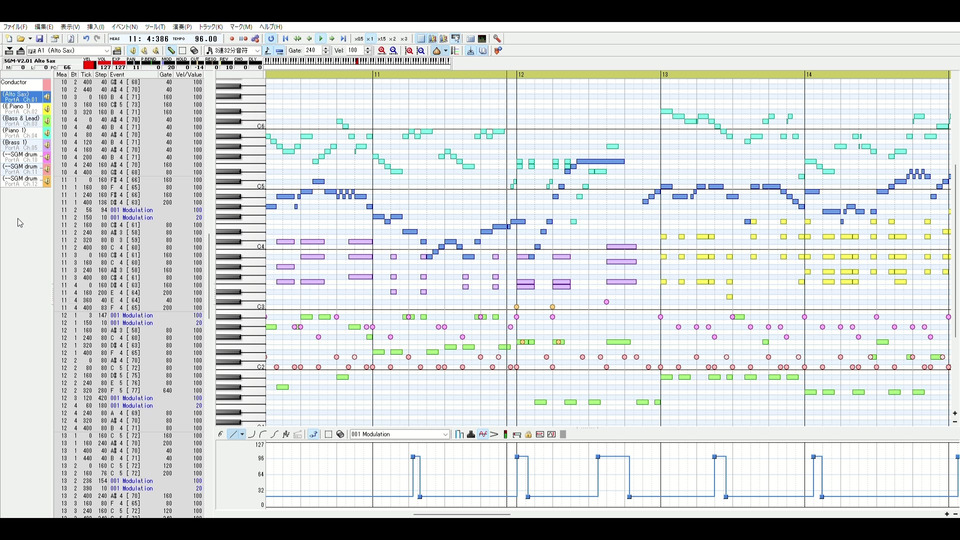Select the graph pane eraser tool
960x540 pixels.
tap(340, 434)
